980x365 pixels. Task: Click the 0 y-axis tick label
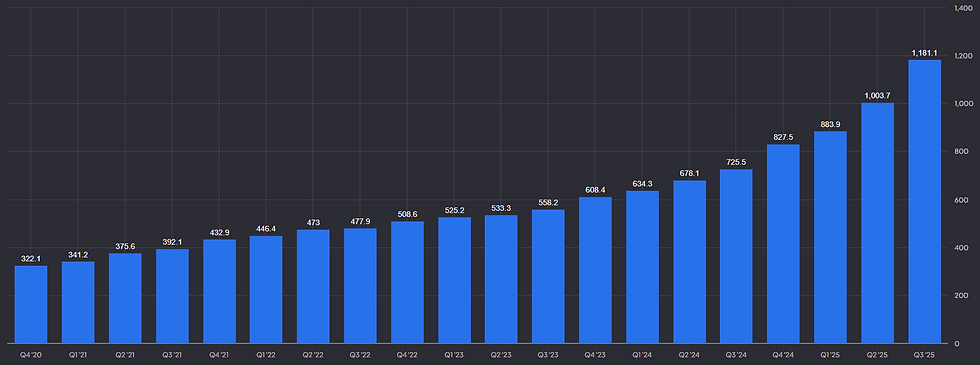957,344
